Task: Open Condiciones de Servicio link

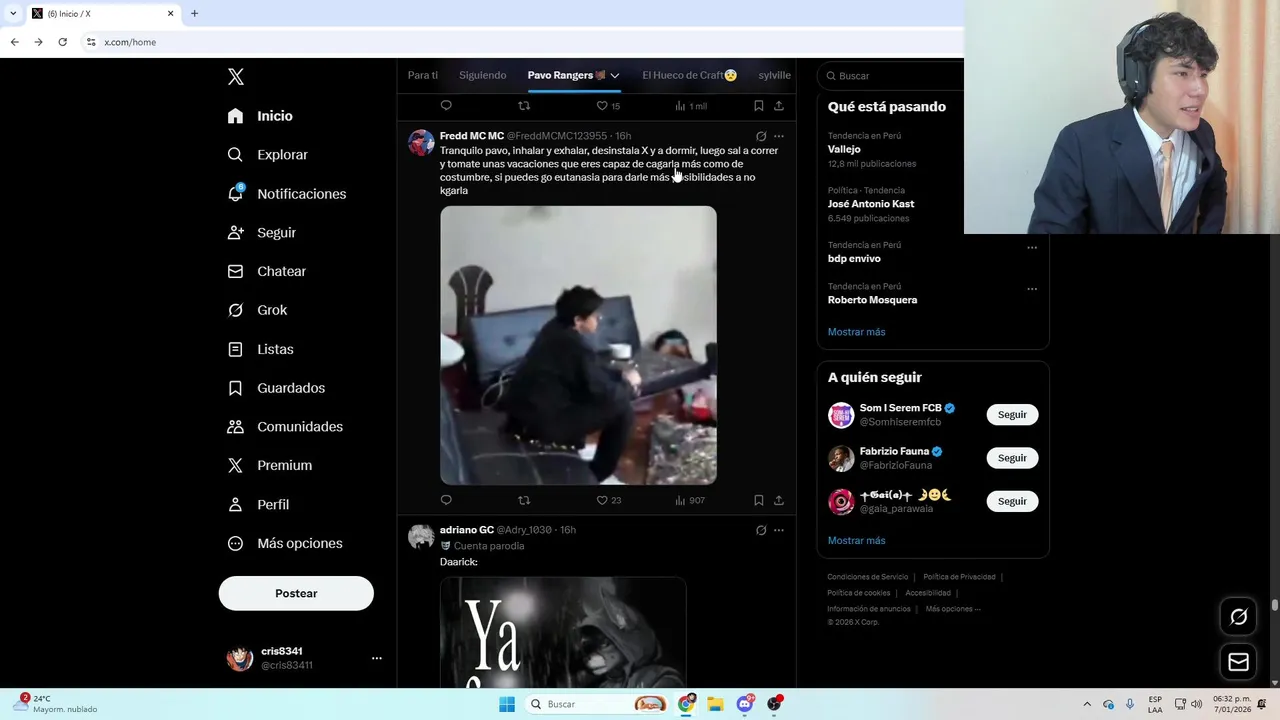Action: pos(868,577)
